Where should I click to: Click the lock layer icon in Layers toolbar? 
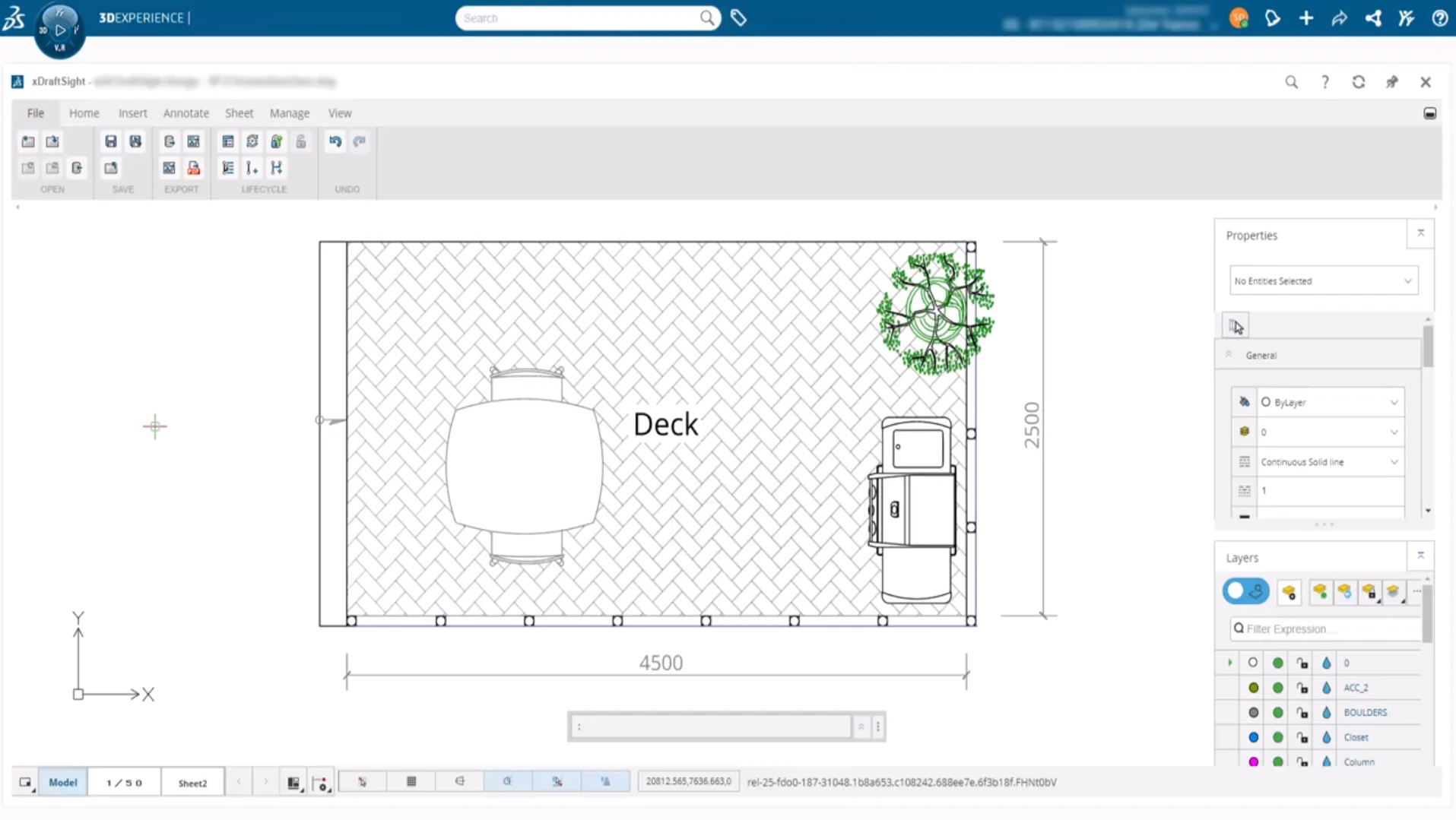coord(1369,592)
